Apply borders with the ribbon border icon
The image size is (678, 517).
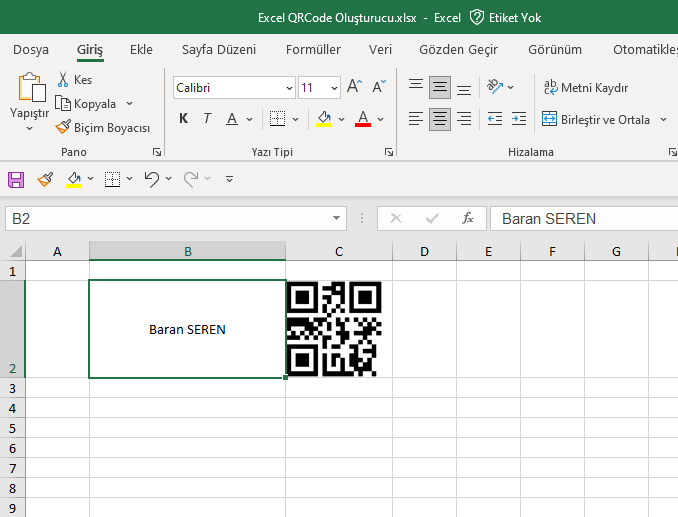(277, 118)
